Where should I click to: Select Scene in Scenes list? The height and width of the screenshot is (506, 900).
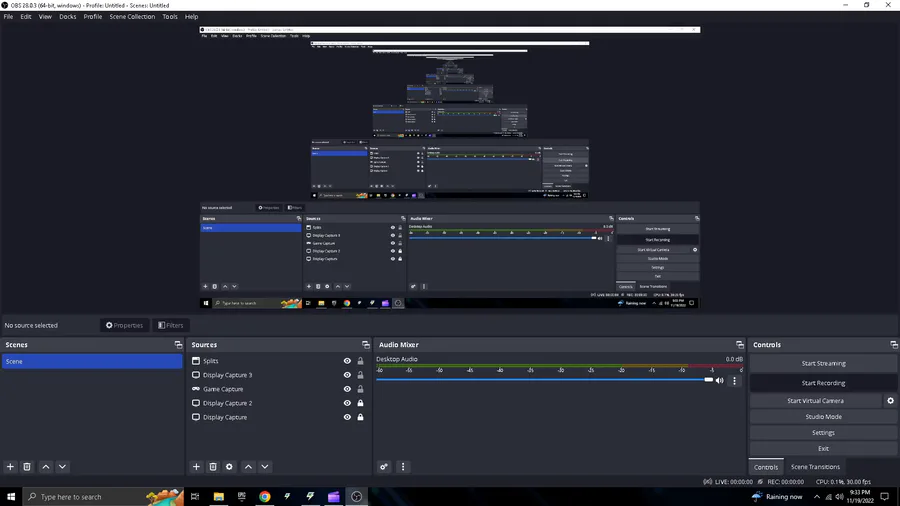tap(92, 361)
